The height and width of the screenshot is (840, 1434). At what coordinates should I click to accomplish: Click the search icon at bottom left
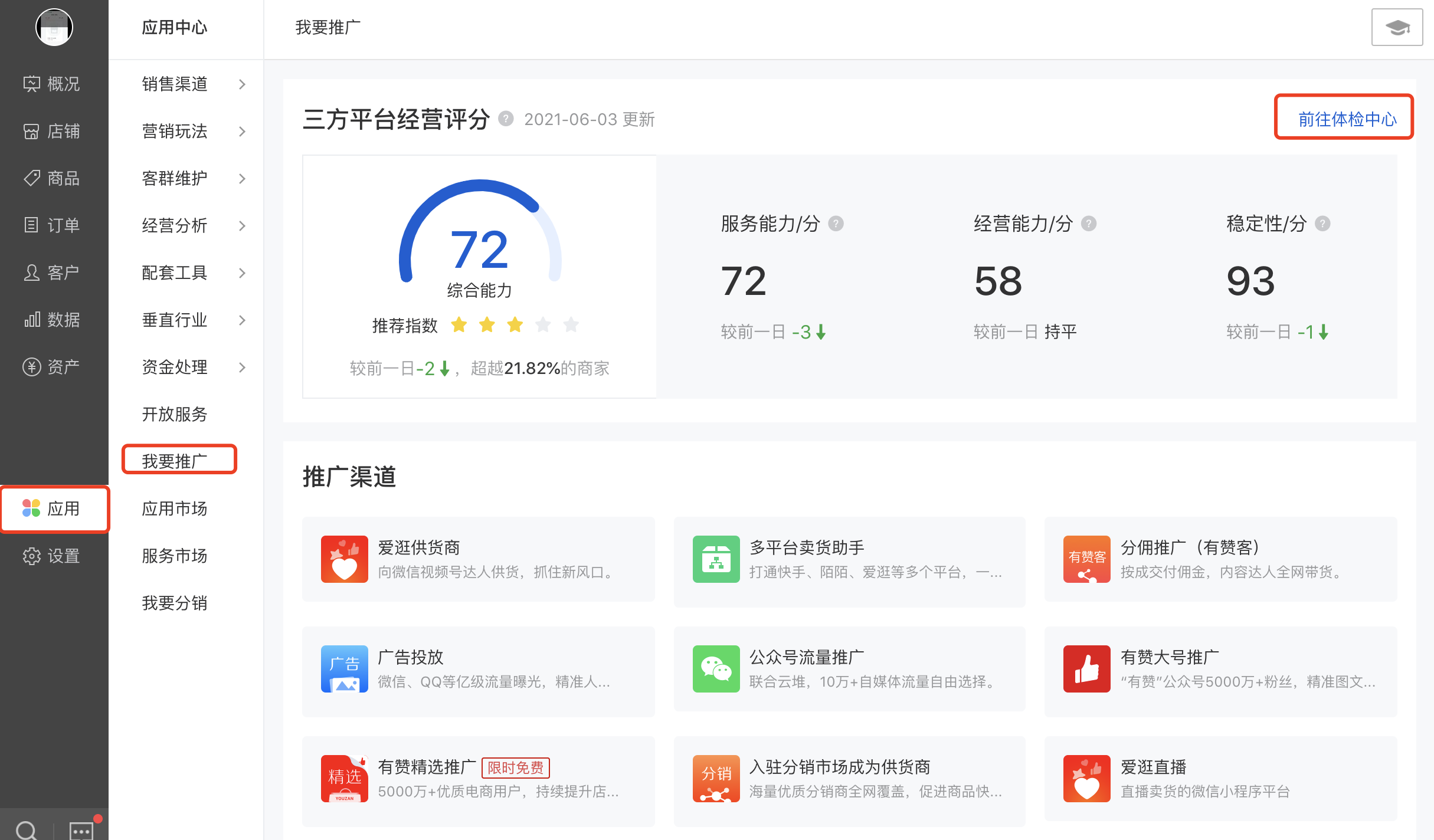tap(26, 829)
